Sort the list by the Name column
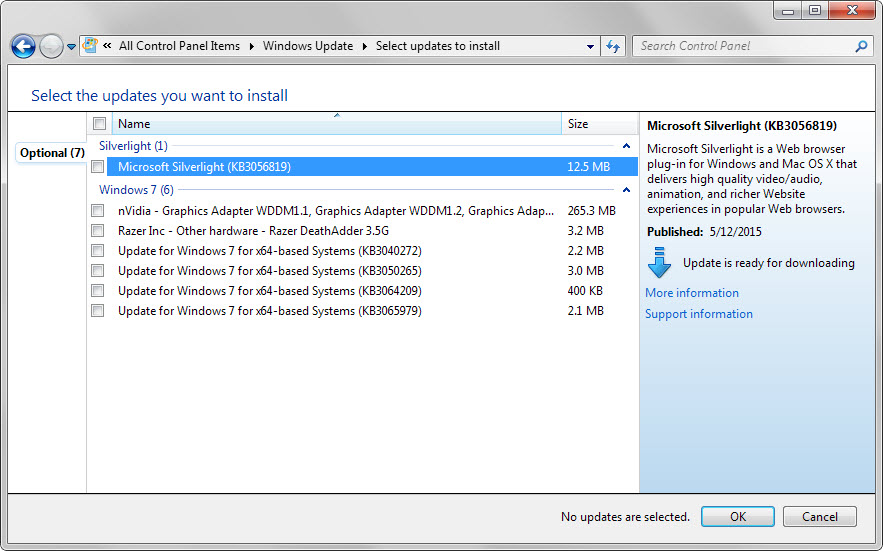 click(336, 123)
